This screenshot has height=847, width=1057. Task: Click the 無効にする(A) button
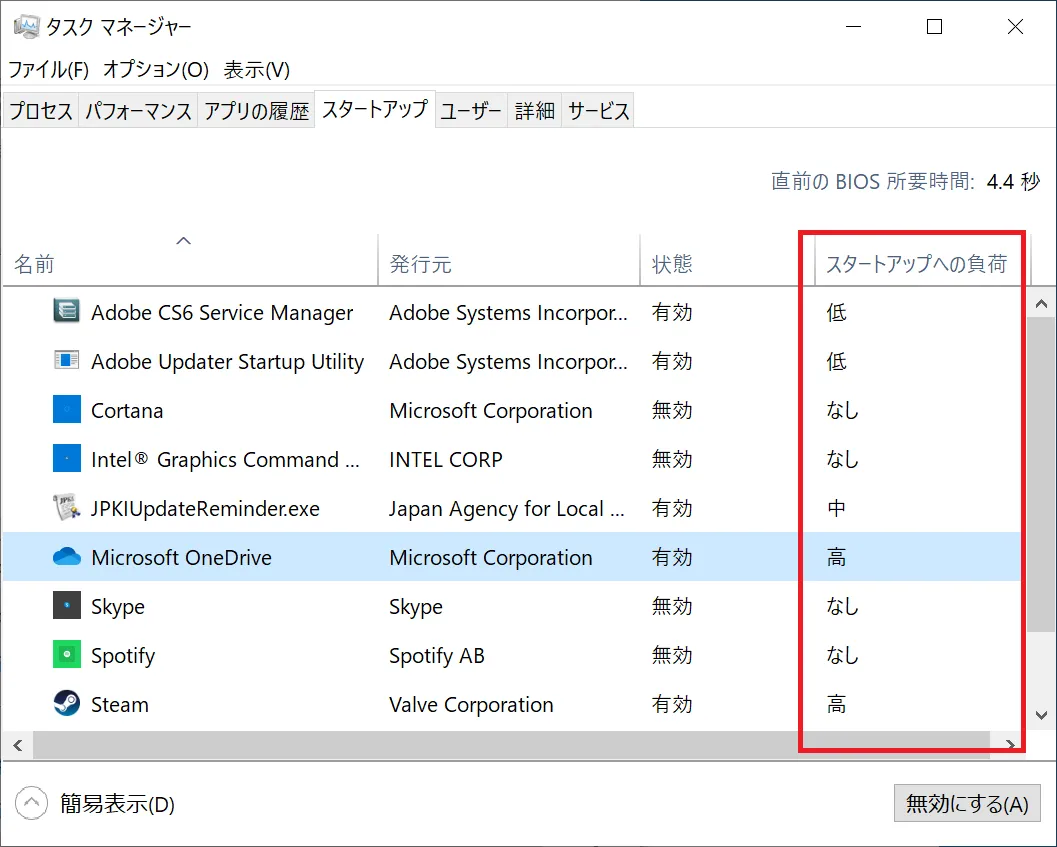967,803
